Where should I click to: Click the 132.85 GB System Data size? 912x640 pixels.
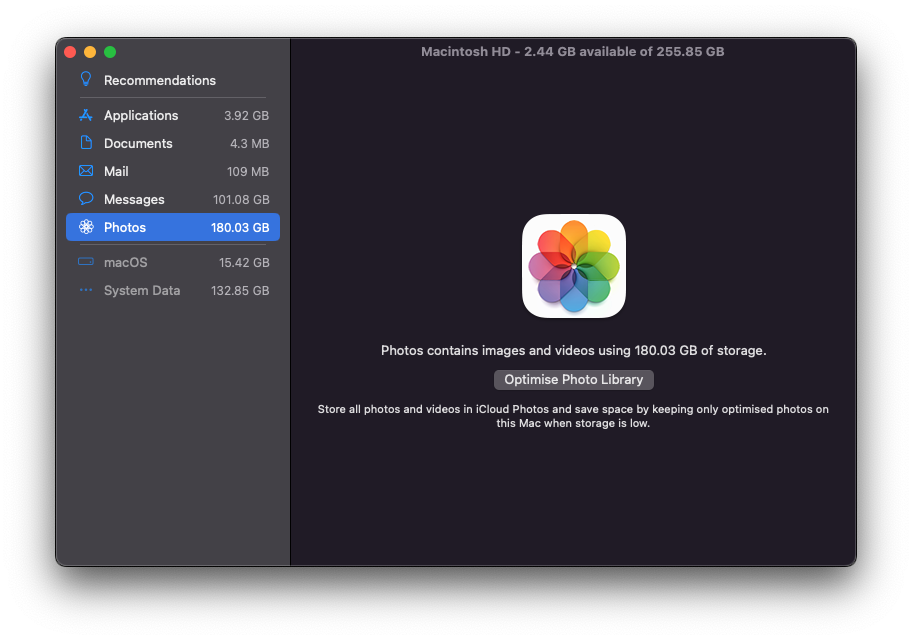240,290
